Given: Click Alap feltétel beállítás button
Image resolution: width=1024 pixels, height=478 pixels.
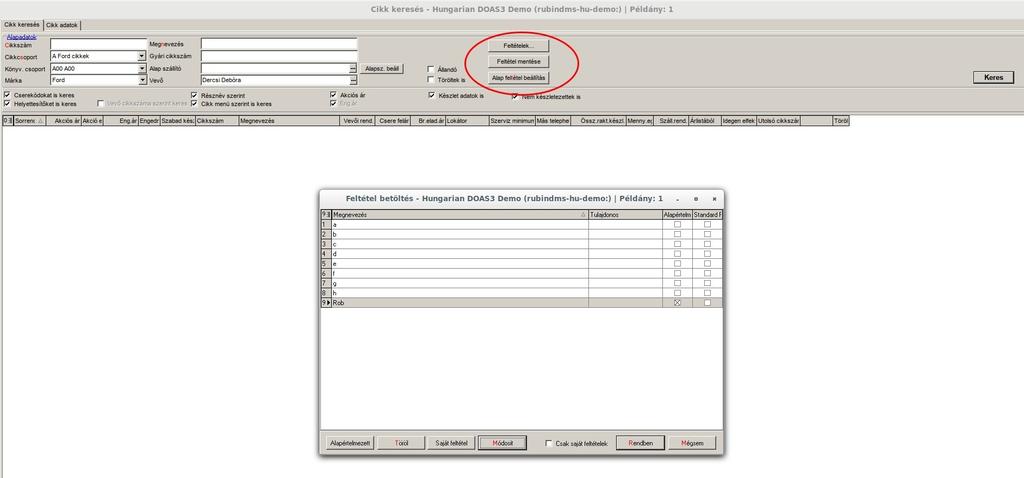Looking at the screenshot, I should 519,78.
